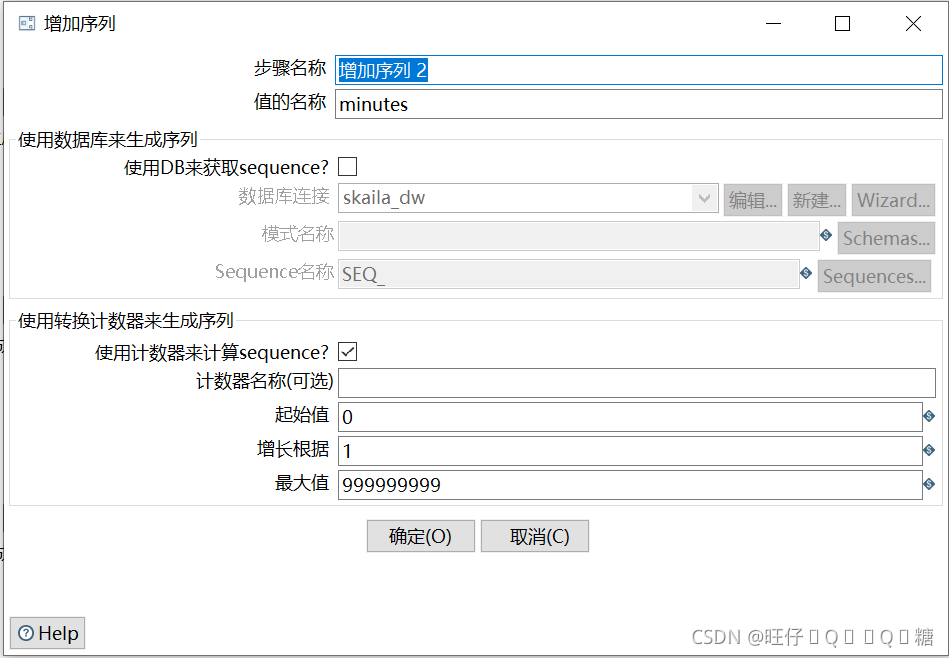Focus the 计数器名称(可选) input field
This screenshot has height=658, width=949.
[637, 383]
